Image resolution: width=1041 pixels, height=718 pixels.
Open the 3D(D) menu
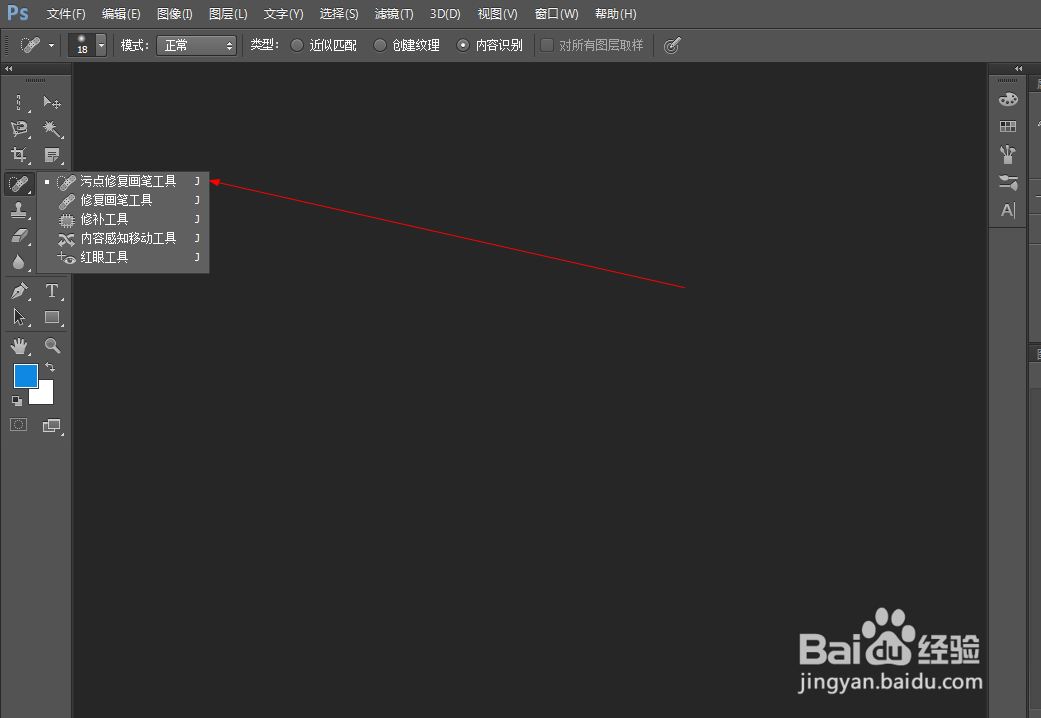pyautogui.click(x=445, y=14)
